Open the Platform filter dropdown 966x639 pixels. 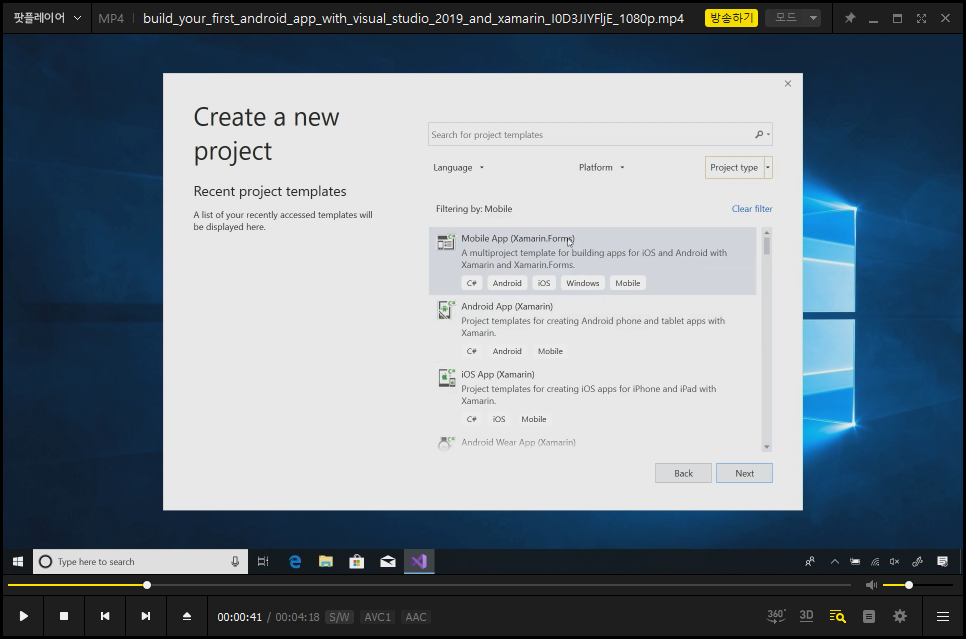601,168
